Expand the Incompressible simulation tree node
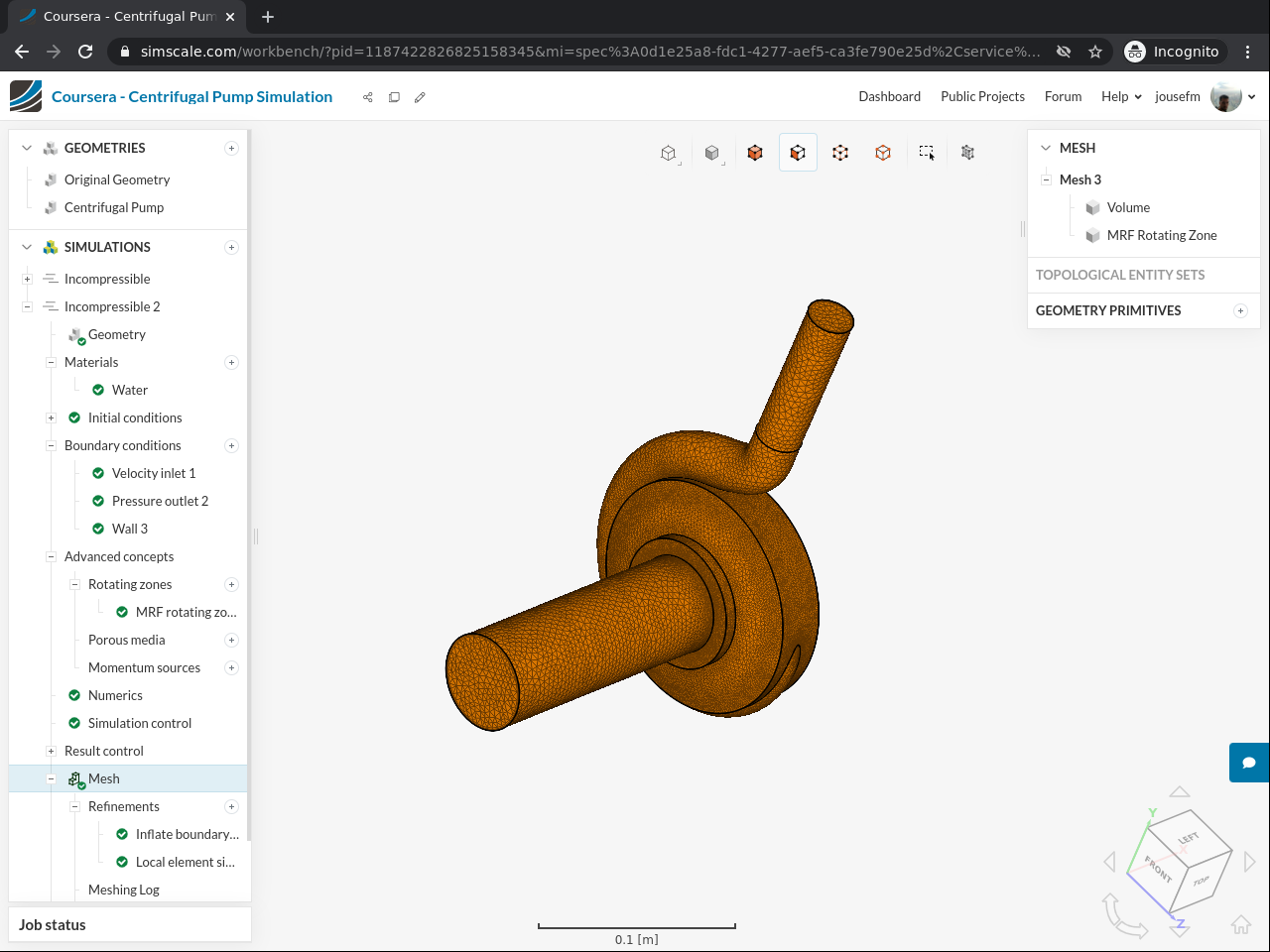Image resolution: width=1270 pixels, height=952 pixels. point(28,279)
